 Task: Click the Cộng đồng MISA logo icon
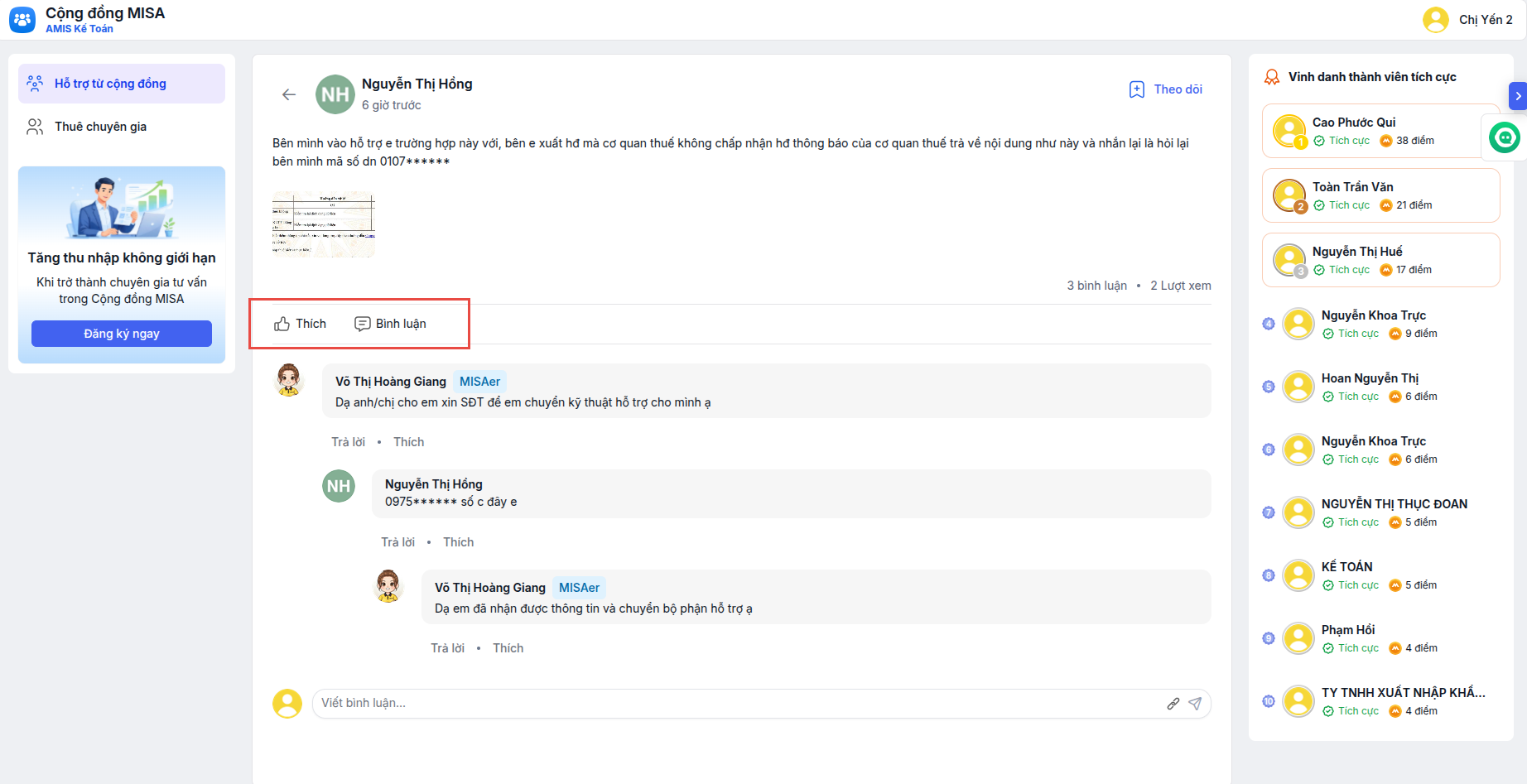pos(22,20)
